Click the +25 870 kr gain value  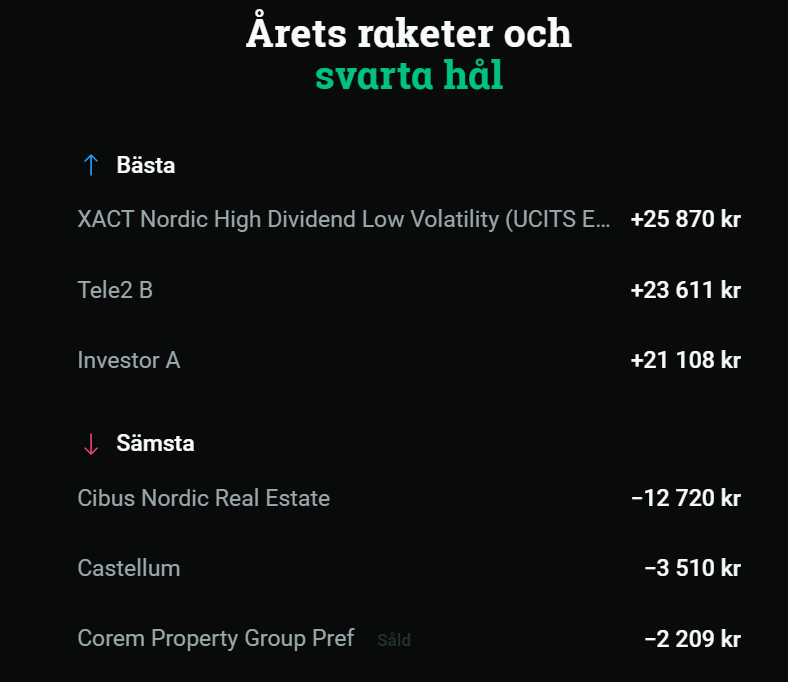[685, 219]
